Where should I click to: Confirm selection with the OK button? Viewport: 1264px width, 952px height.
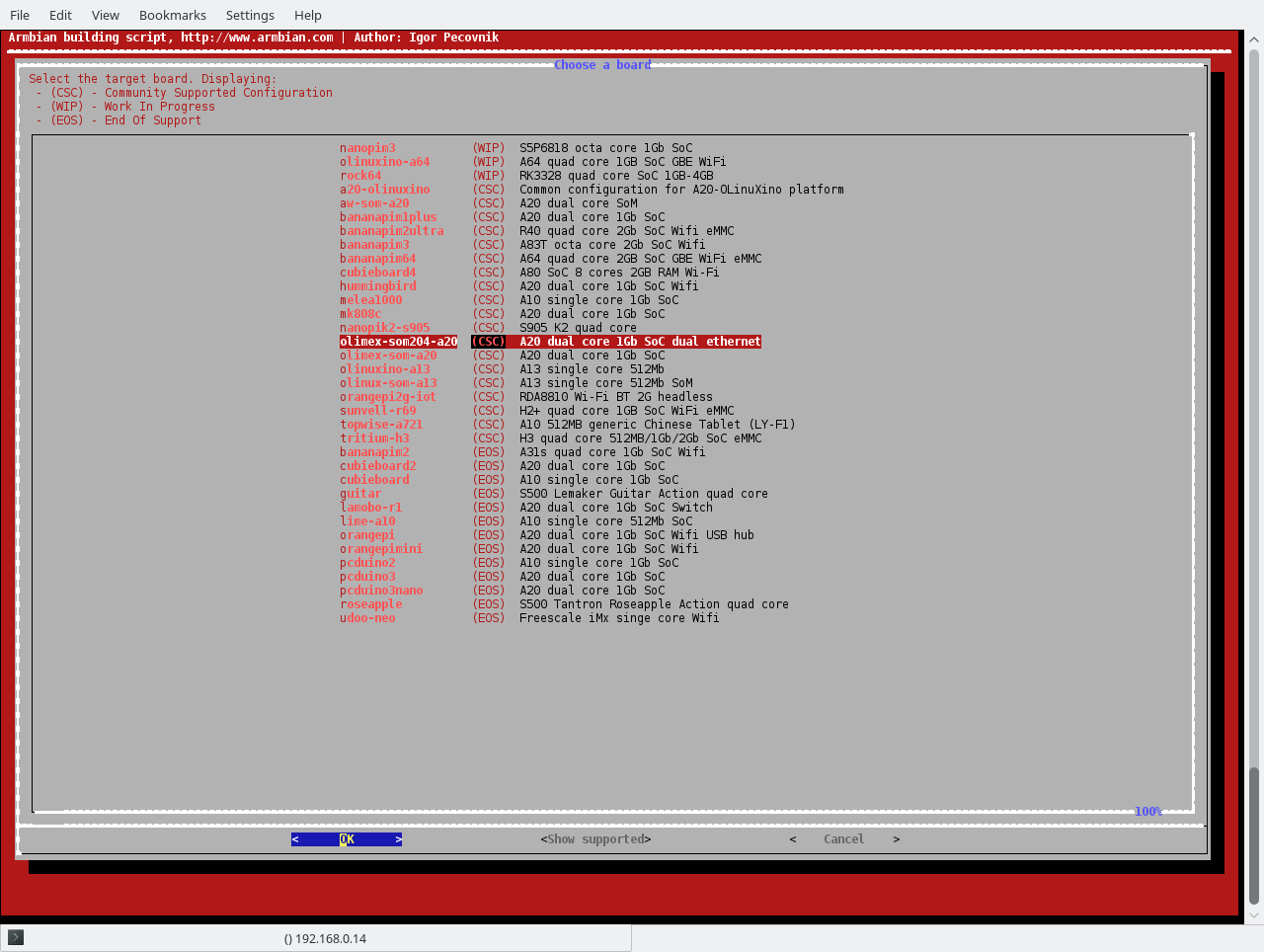(x=347, y=839)
